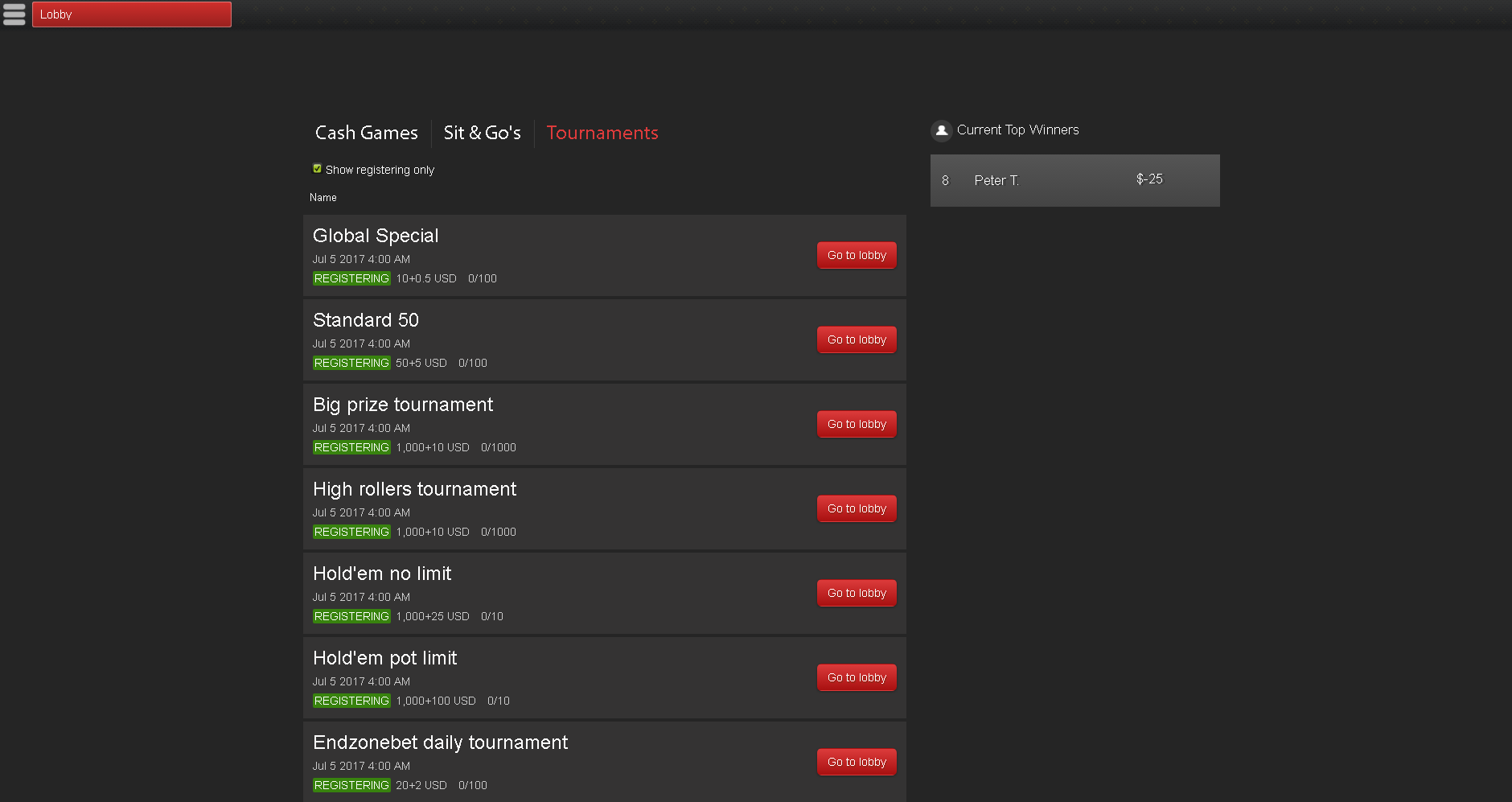
Task: Select the Tournaments tab
Action: 602,133
